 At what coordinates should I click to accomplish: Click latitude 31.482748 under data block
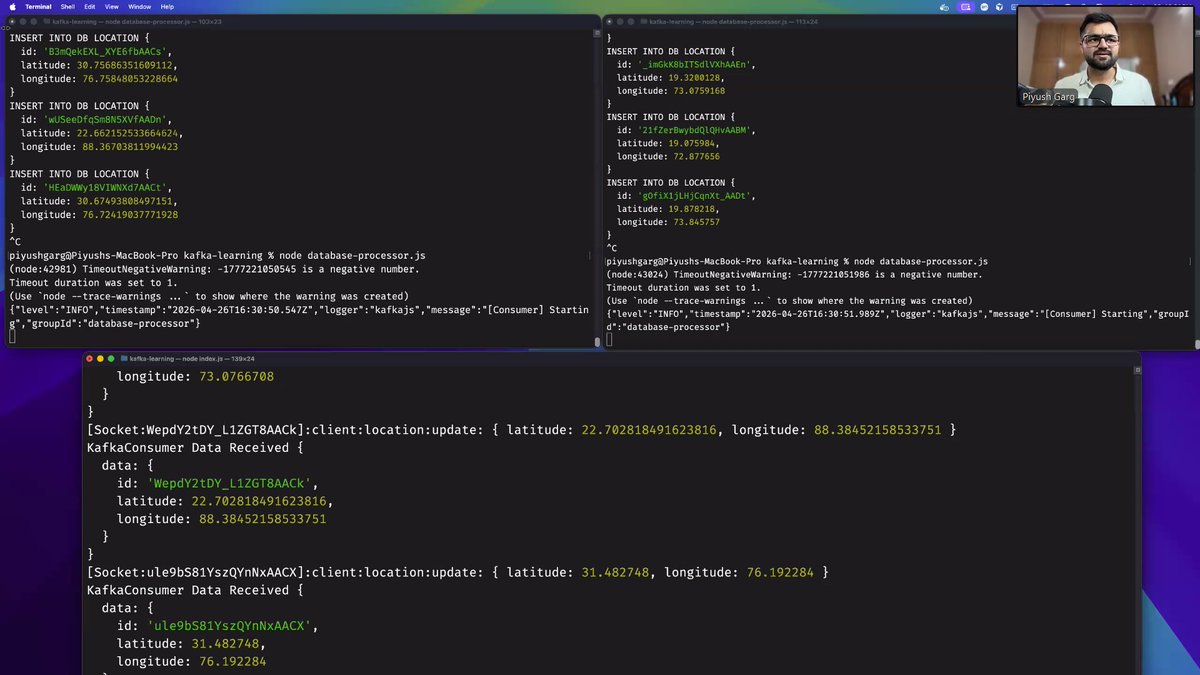[224, 644]
